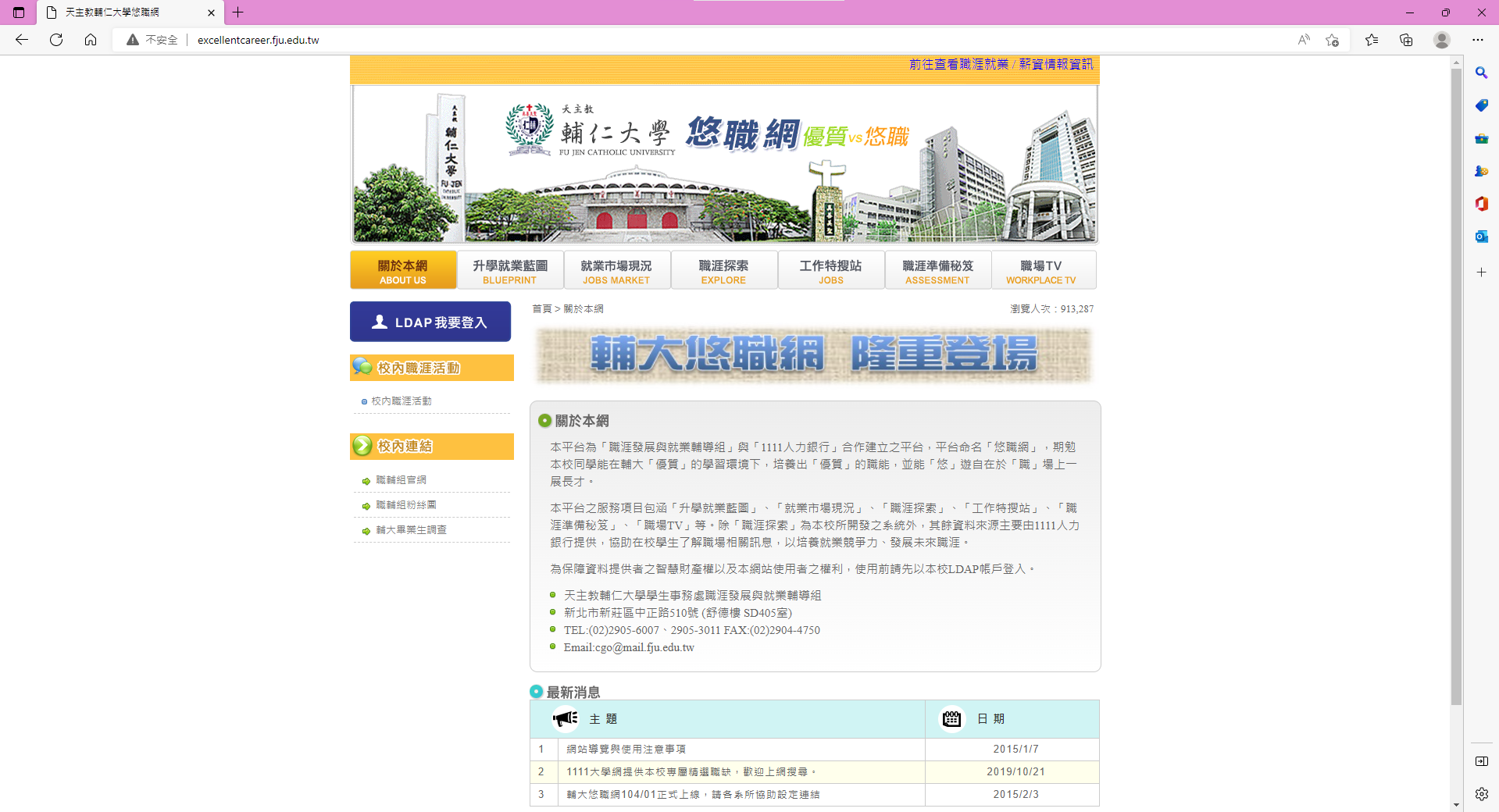Image resolution: width=1499 pixels, height=812 pixels.
Task: Click the vertical page scrollbar thumb
Action: tap(1456, 386)
